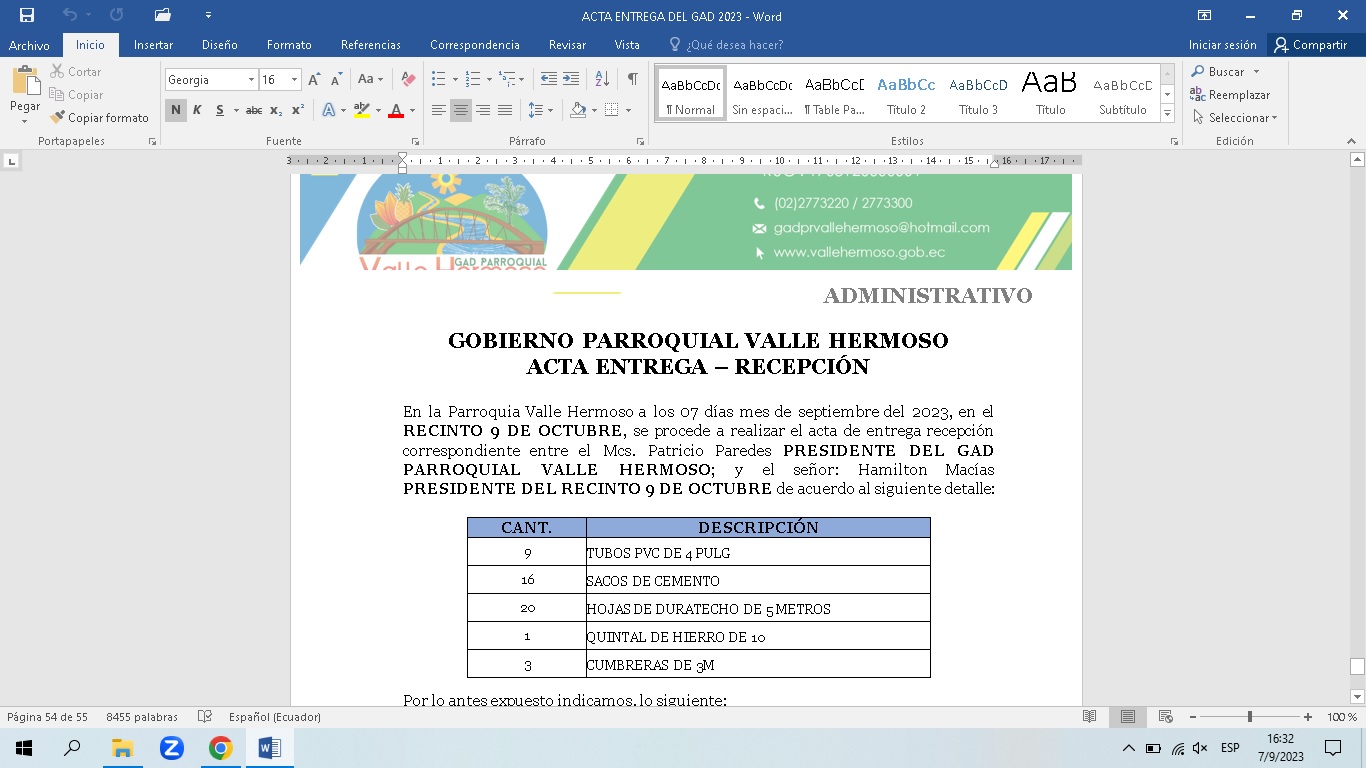
Task: Expand the Seleccionar dropdown
Action: pyautogui.click(x=1236, y=118)
